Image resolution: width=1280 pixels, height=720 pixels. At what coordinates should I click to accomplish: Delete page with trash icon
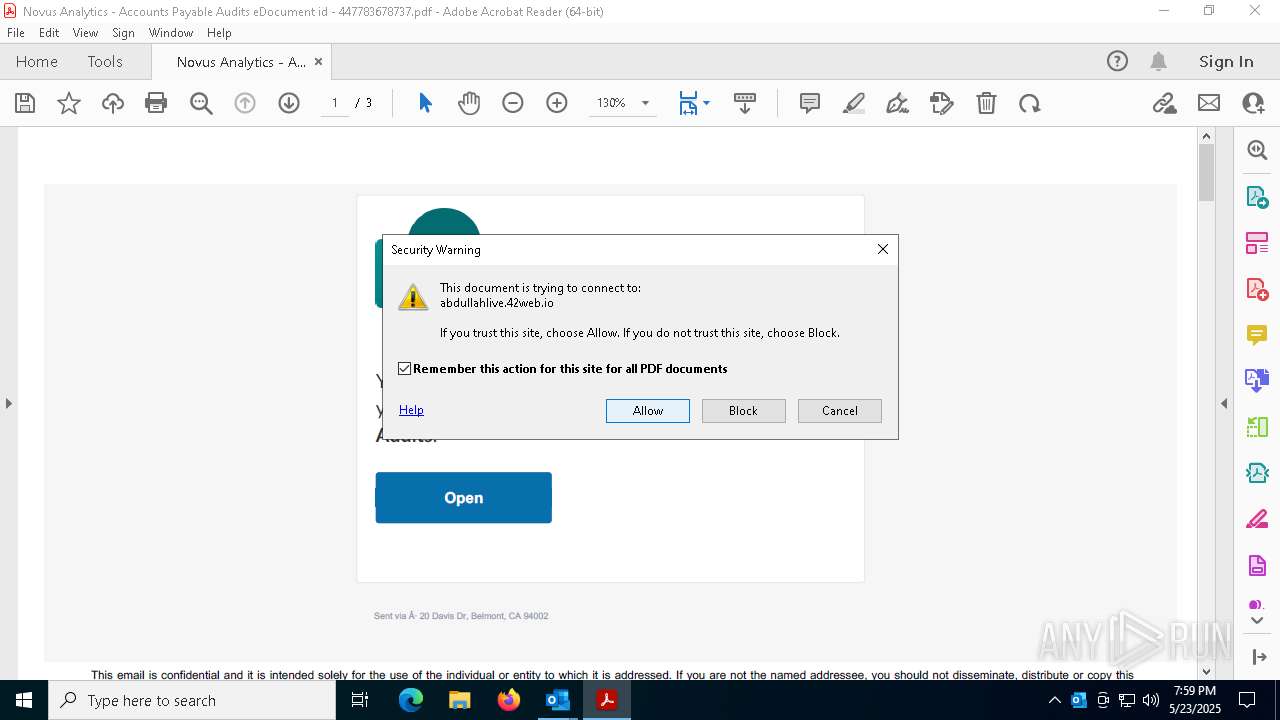click(x=986, y=103)
